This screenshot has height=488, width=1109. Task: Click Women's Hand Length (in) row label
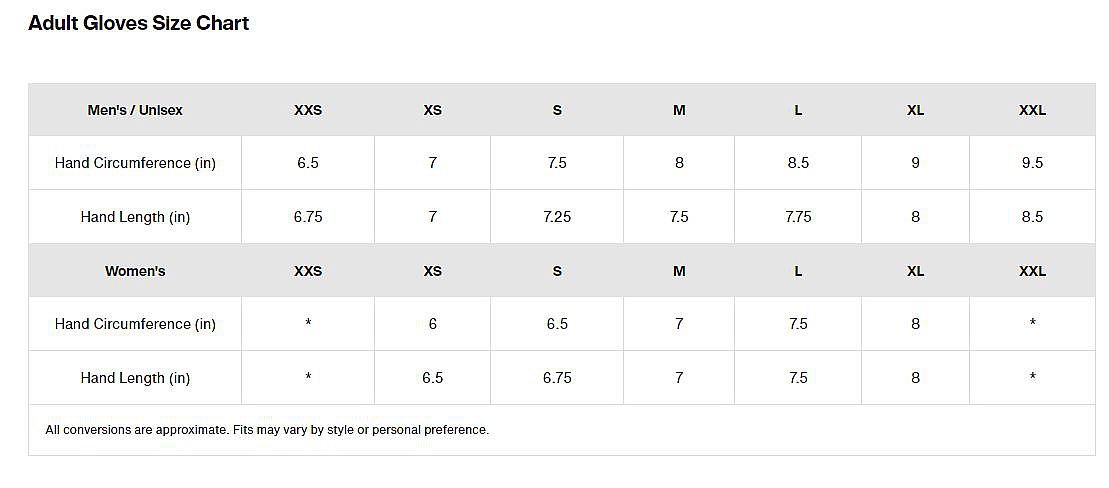tap(135, 378)
